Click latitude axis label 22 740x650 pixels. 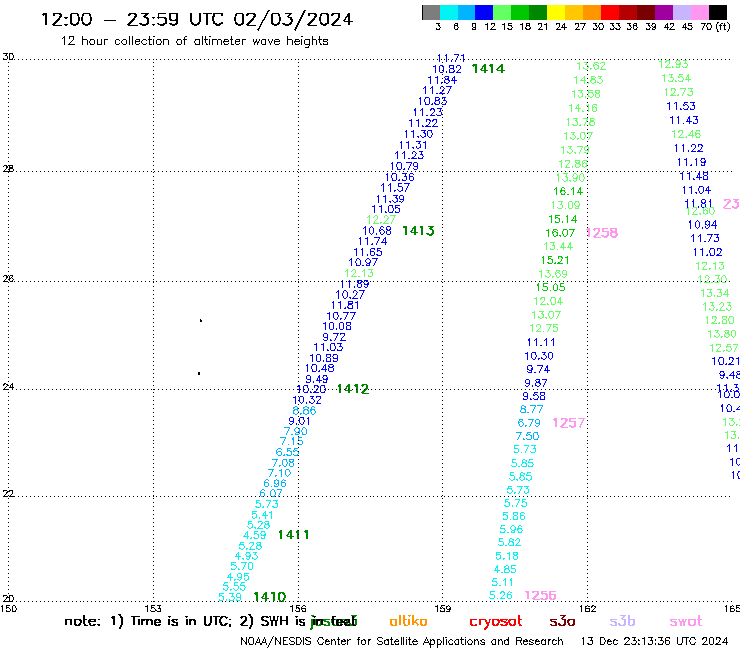[8, 494]
